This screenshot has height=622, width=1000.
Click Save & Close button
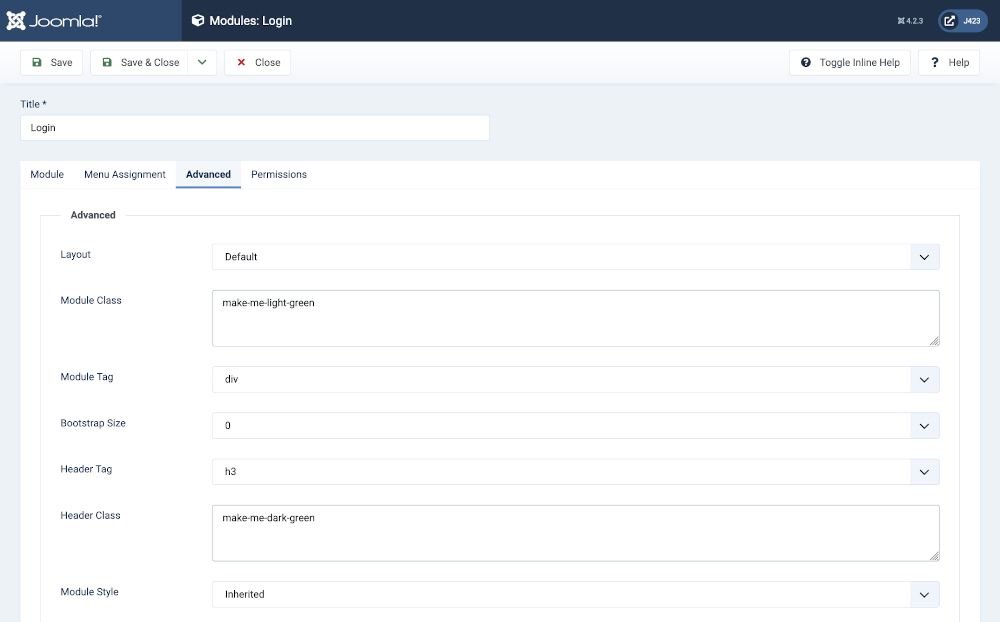coord(140,62)
